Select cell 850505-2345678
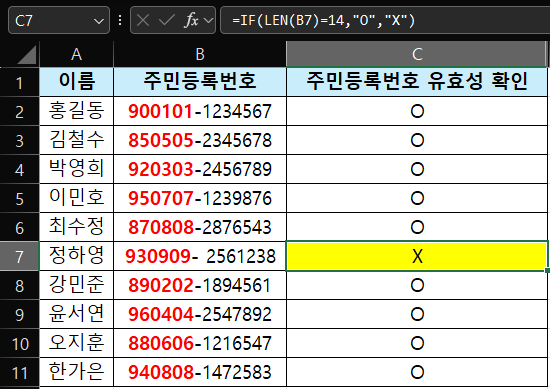 click(200, 140)
